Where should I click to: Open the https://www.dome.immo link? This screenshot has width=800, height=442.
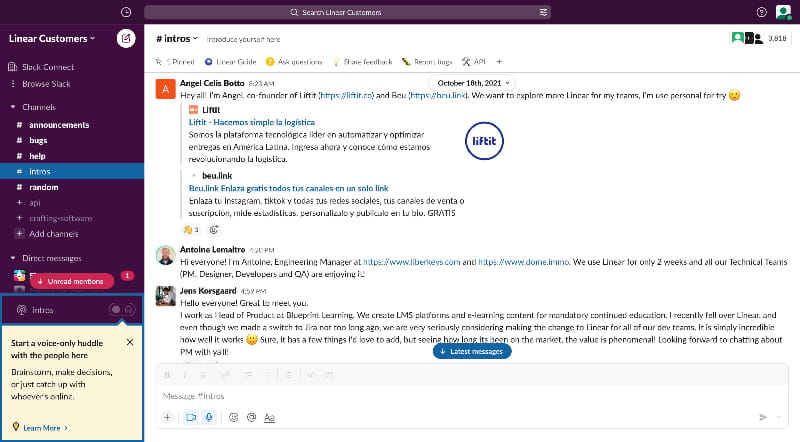523,262
